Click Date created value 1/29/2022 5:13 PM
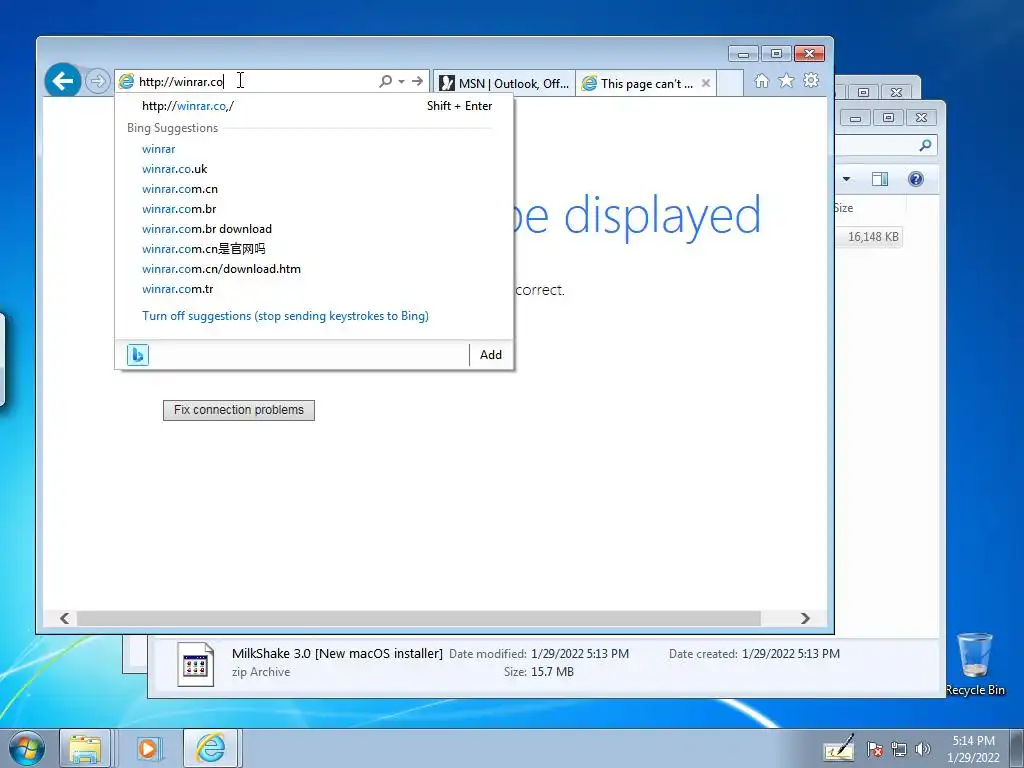1024x768 pixels. click(x=791, y=654)
